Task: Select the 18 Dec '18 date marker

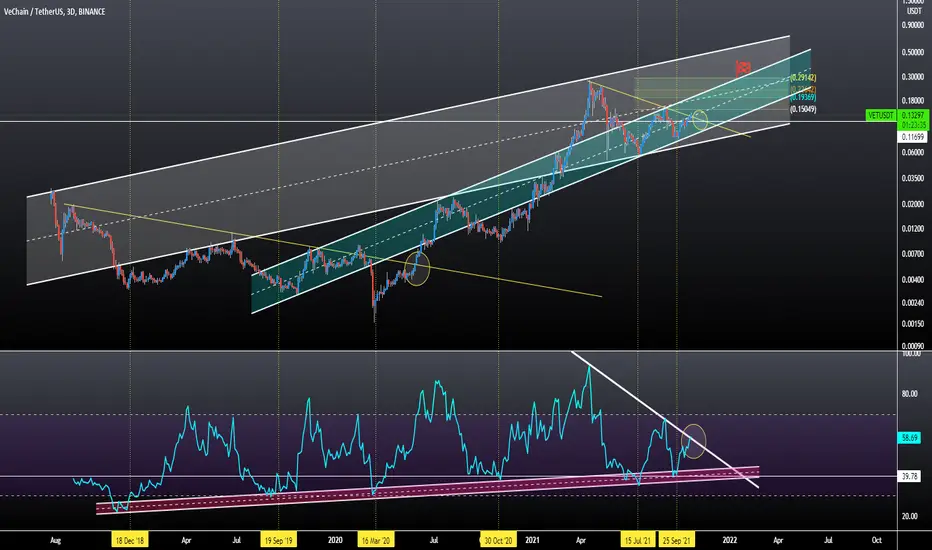Action: coord(130,540)
